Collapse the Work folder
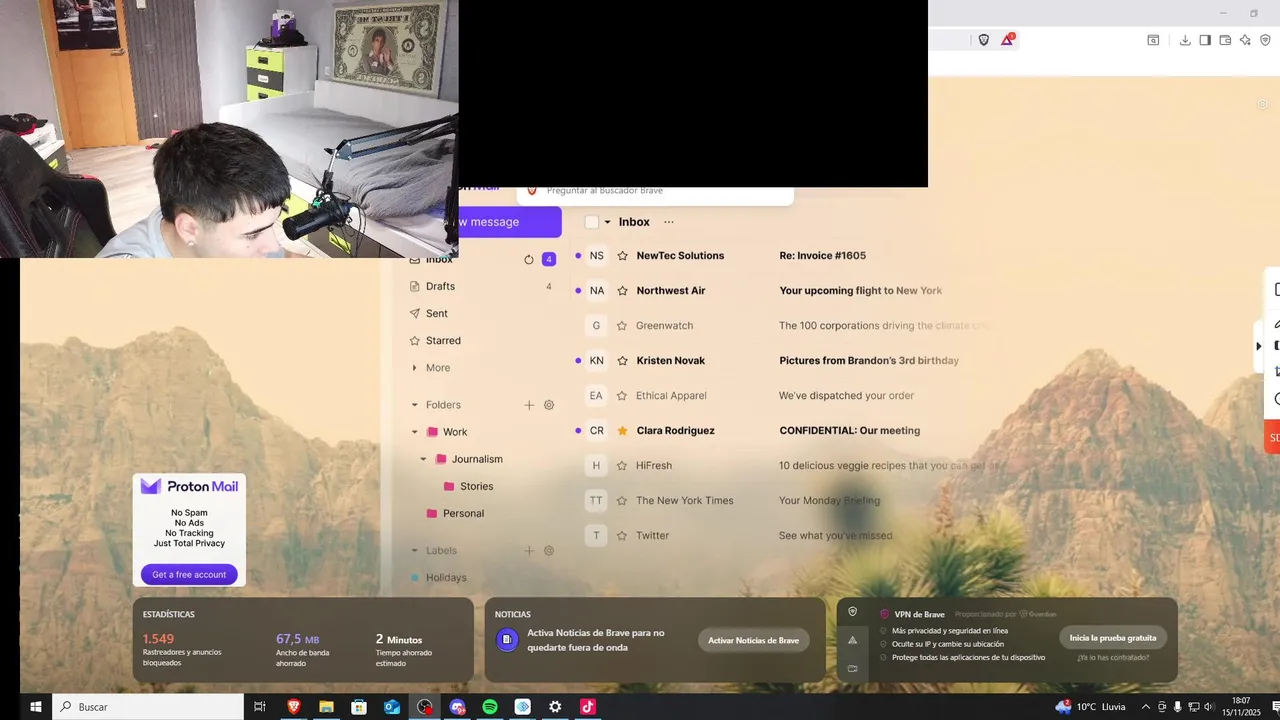This screenshot has height=720, width=1280. point(414,432)
